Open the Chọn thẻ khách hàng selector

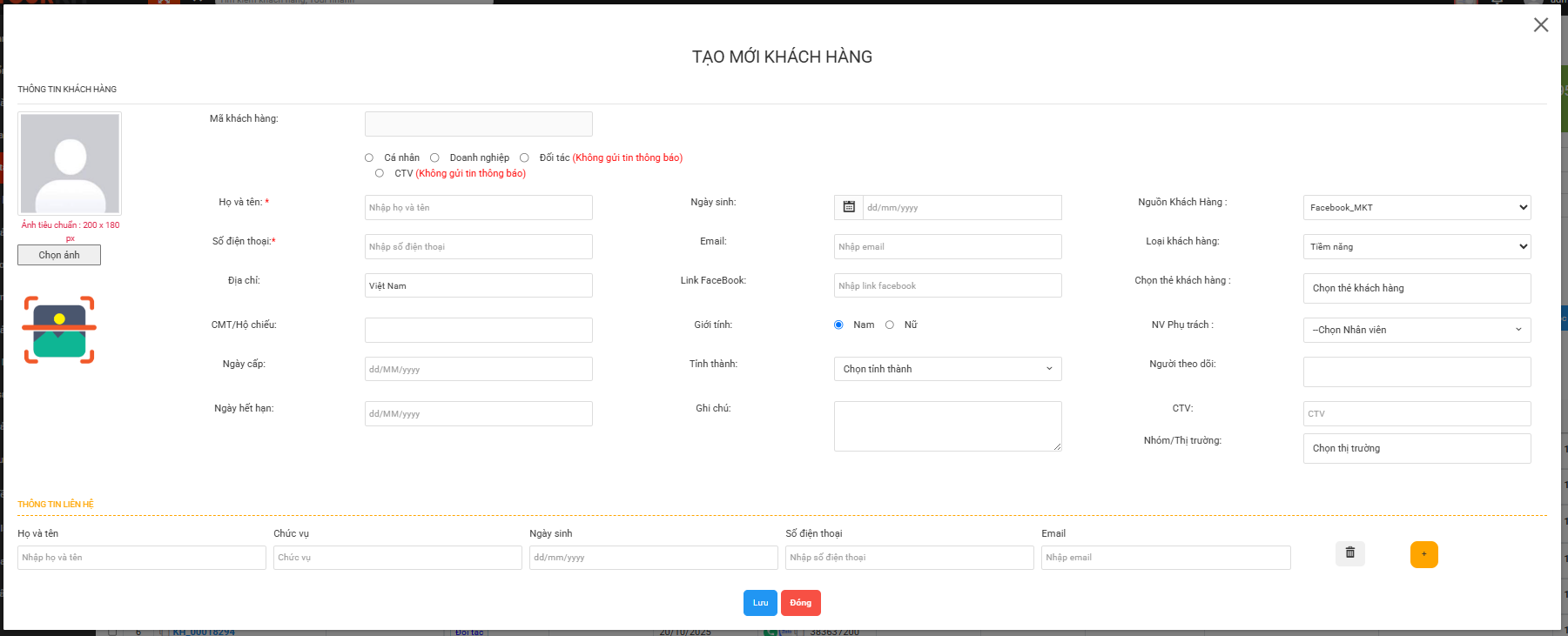click(1416, 288)
